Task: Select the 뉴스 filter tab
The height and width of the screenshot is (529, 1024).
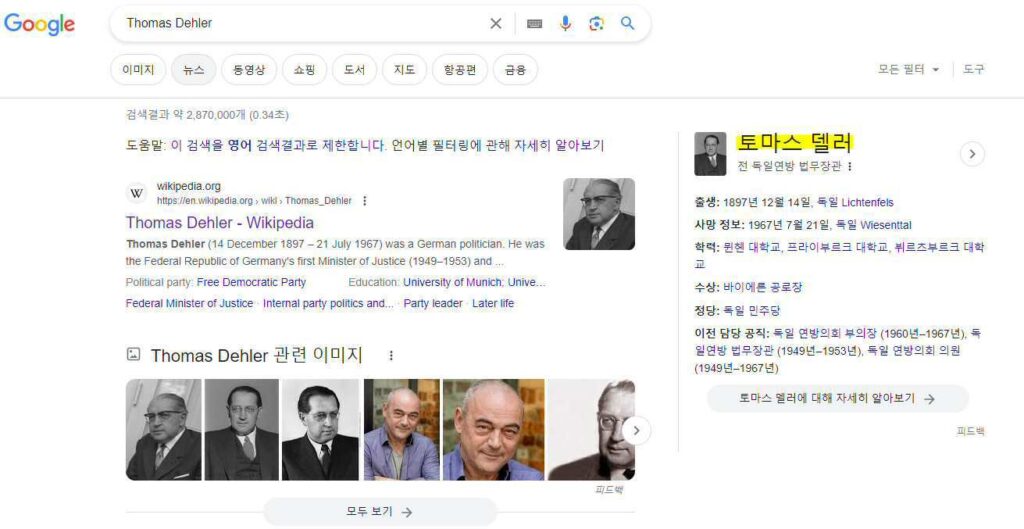Action: [x=193, y=70]
